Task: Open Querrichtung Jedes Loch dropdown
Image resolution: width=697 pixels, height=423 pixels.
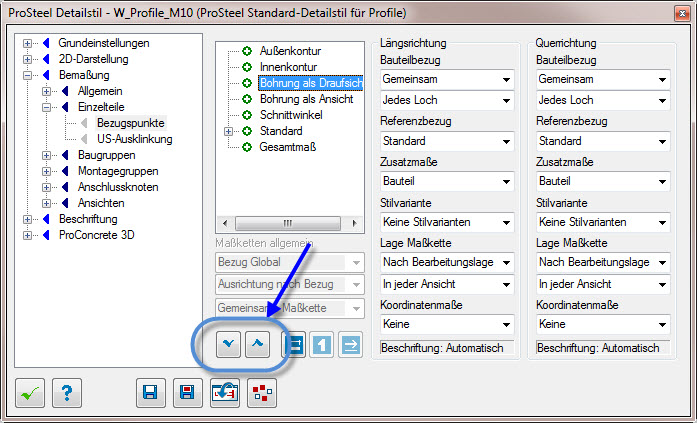Action: 603,100
